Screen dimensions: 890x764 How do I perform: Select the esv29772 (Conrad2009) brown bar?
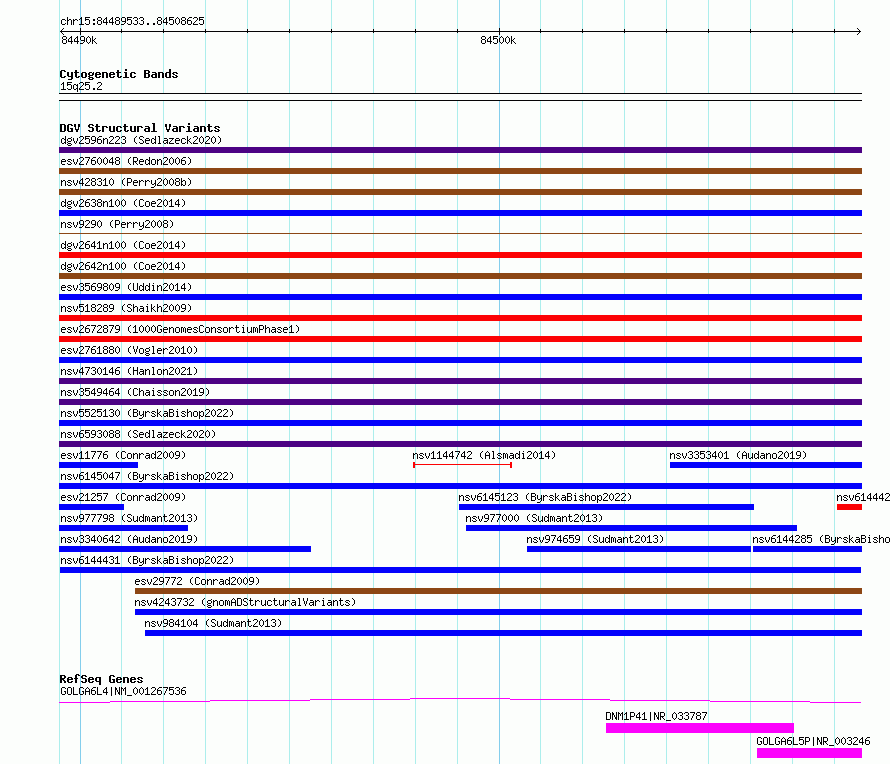[498, 591]
